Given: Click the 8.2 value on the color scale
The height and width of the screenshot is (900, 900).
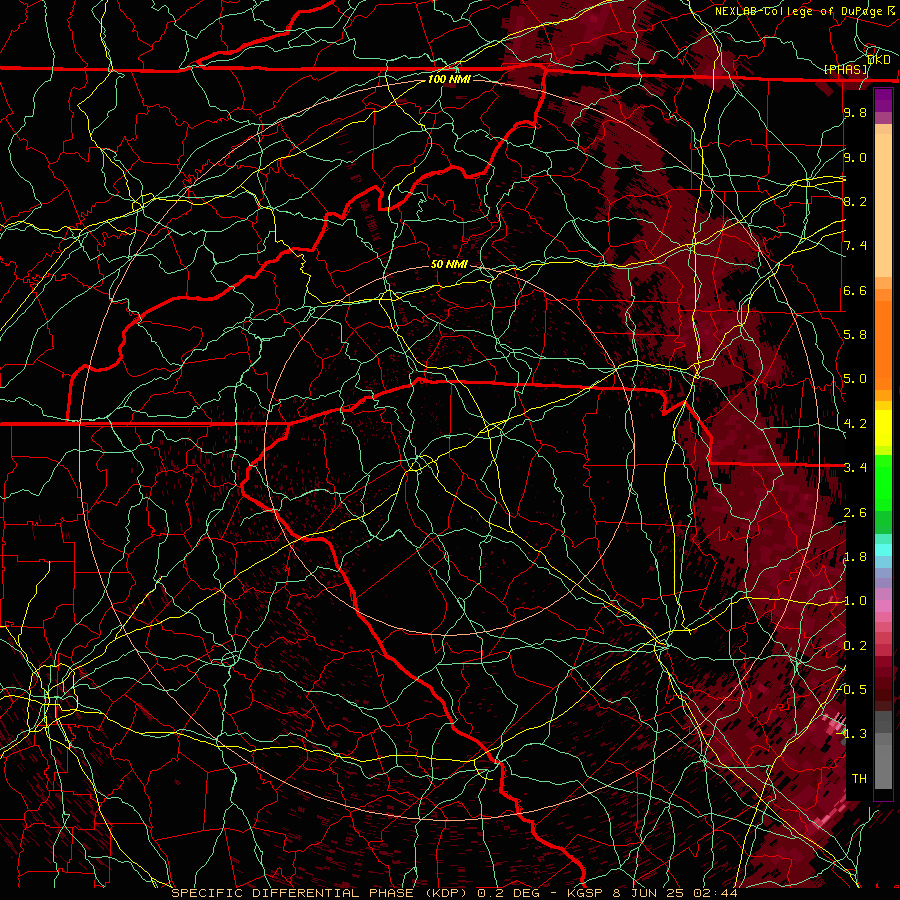Looking at the screenshot, I should (855, 201).
